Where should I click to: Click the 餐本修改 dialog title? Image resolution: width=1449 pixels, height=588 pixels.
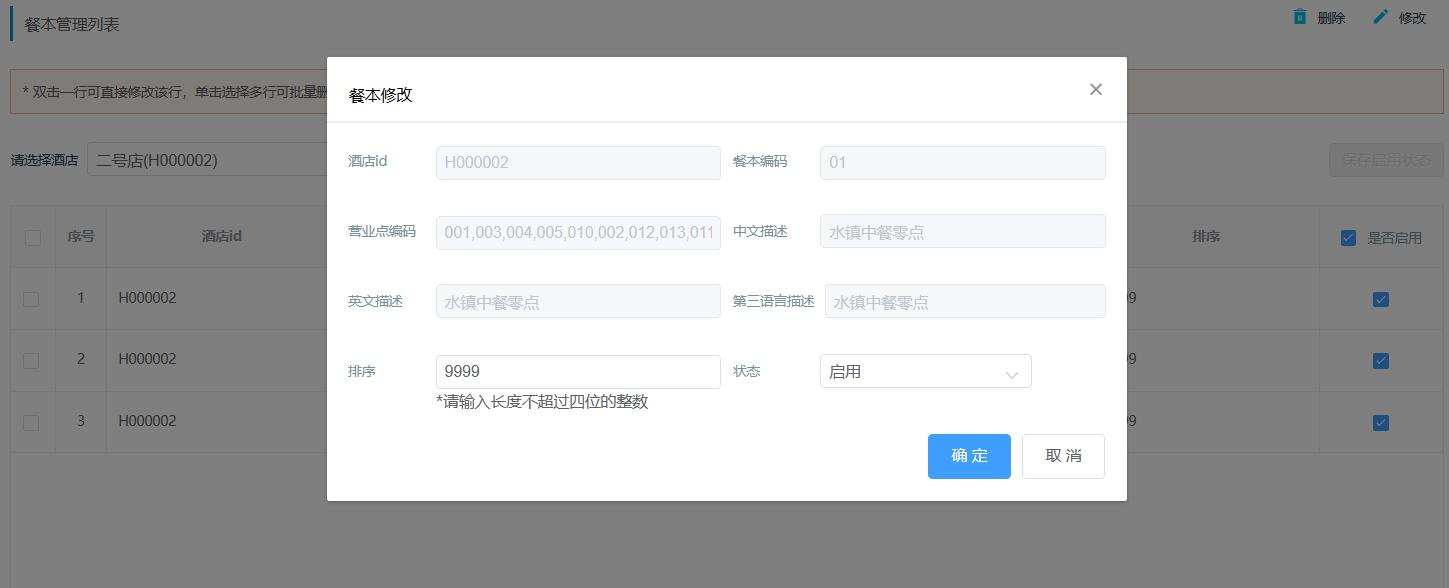[380, 95]
